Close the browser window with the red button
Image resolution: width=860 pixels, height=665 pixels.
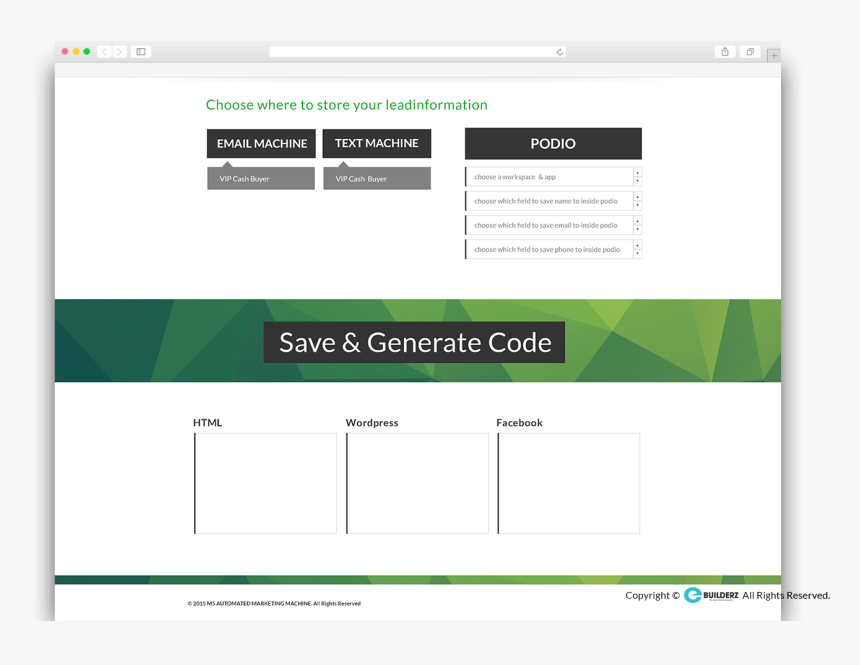[x=65, y=52]
